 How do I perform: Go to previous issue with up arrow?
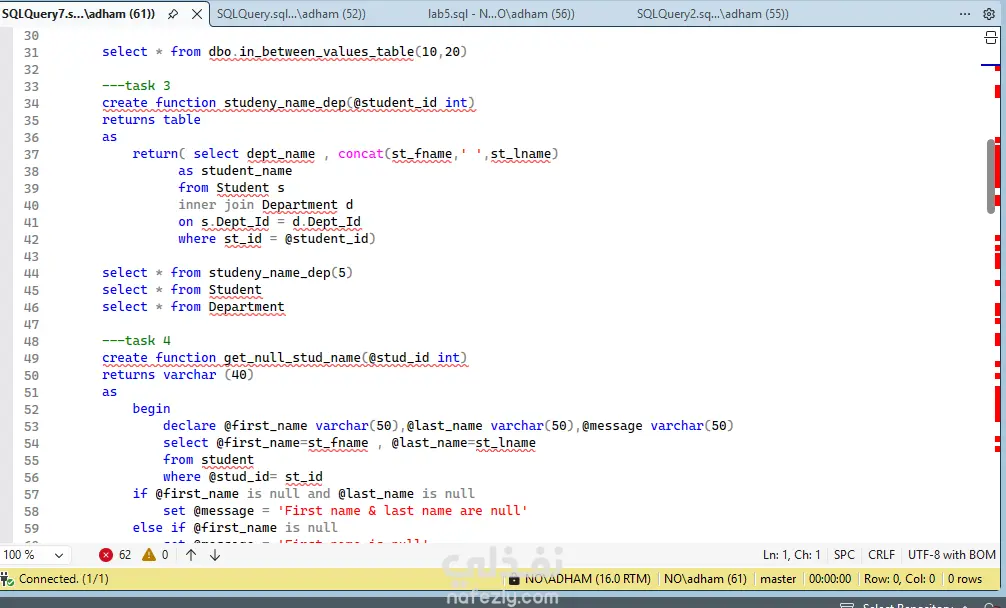(x=191, y=555)
